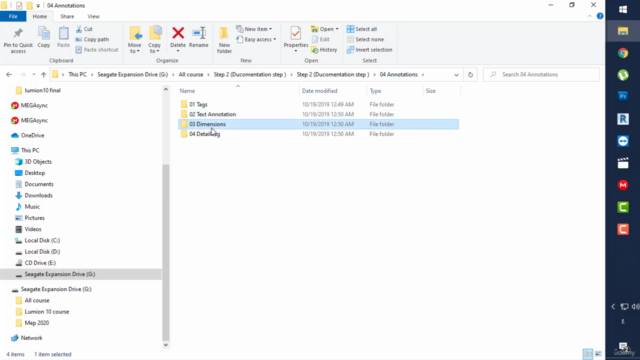
Task: Open Photoshop from the taskbar
Action: point(623,96)
